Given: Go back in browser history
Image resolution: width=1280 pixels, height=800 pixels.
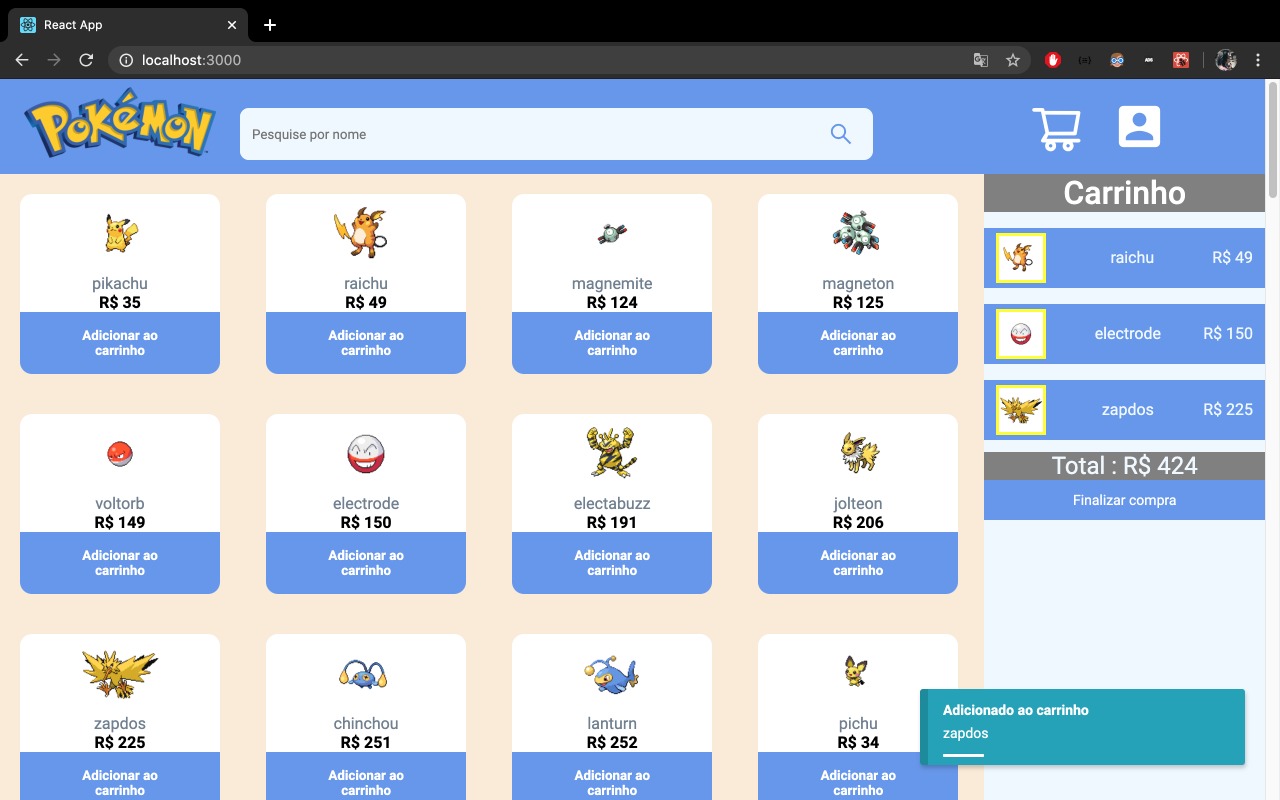Looking at the screenshot, I should point(22,60).
